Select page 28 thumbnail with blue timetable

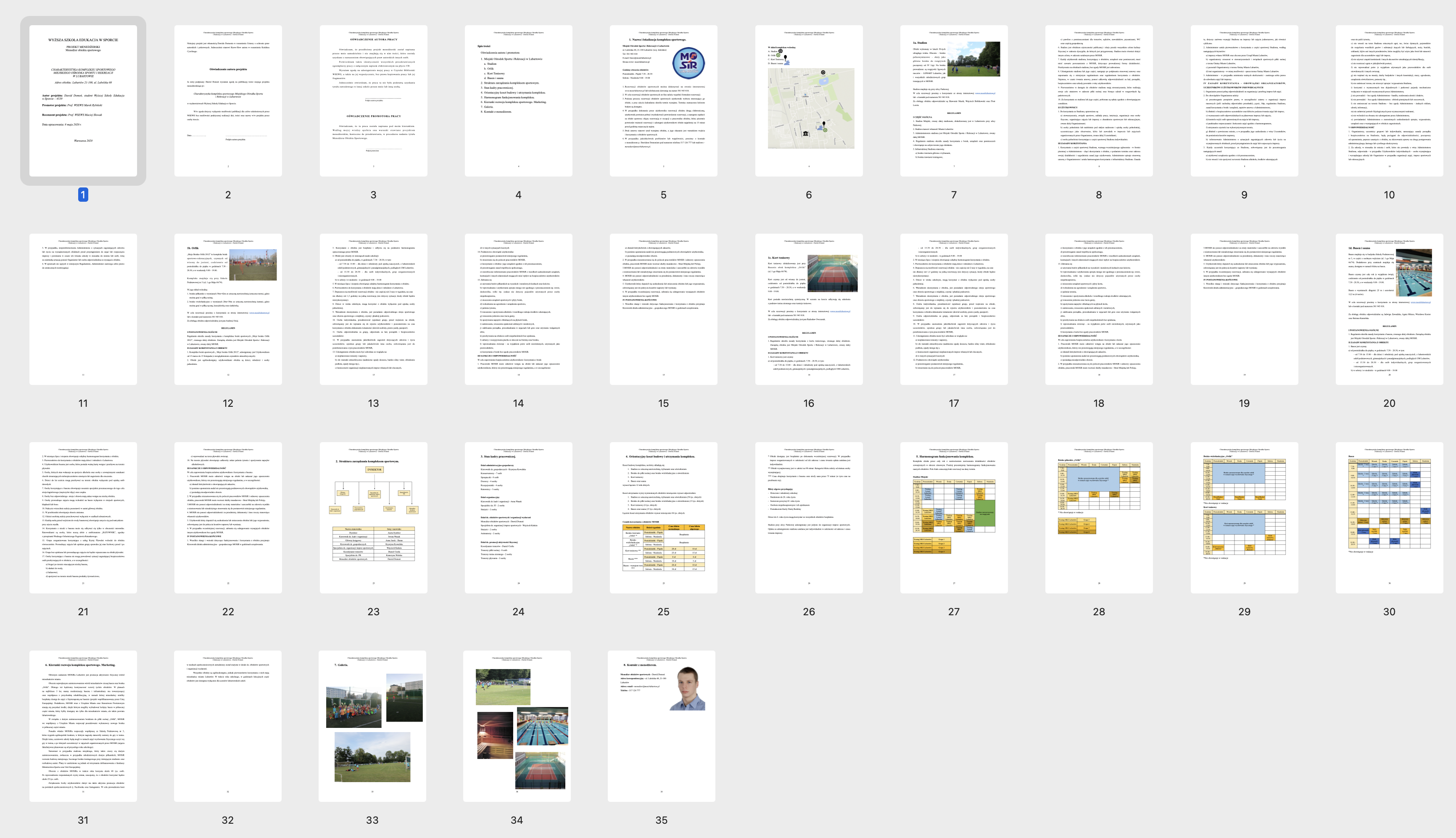click(x=1099, y=517)
